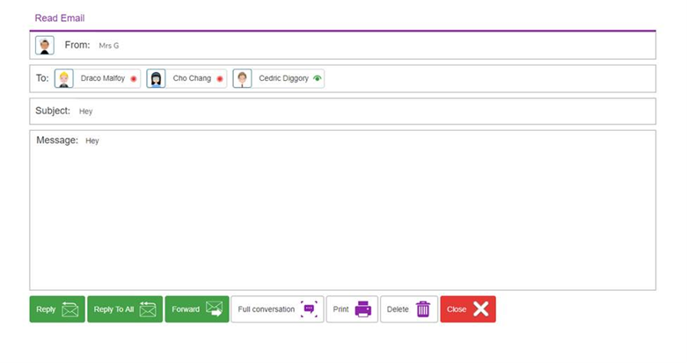Viewport: 687px width, 363px height.
Task: Click Draco Malfoy's avatar picture
Action: [x=64, y=78]
